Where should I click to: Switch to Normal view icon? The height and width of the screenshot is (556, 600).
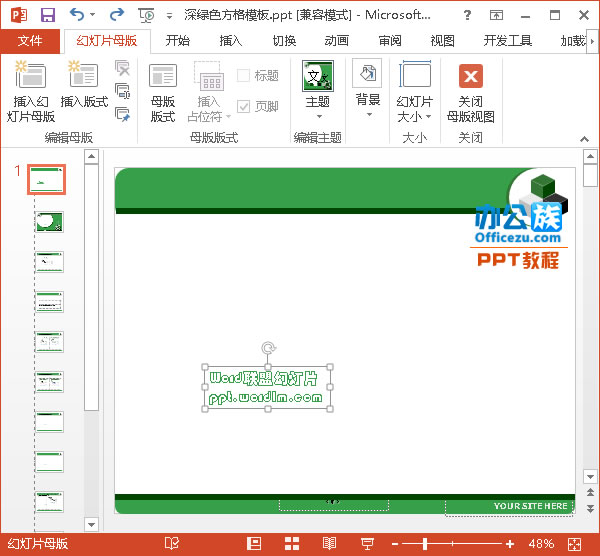[254, 543]
